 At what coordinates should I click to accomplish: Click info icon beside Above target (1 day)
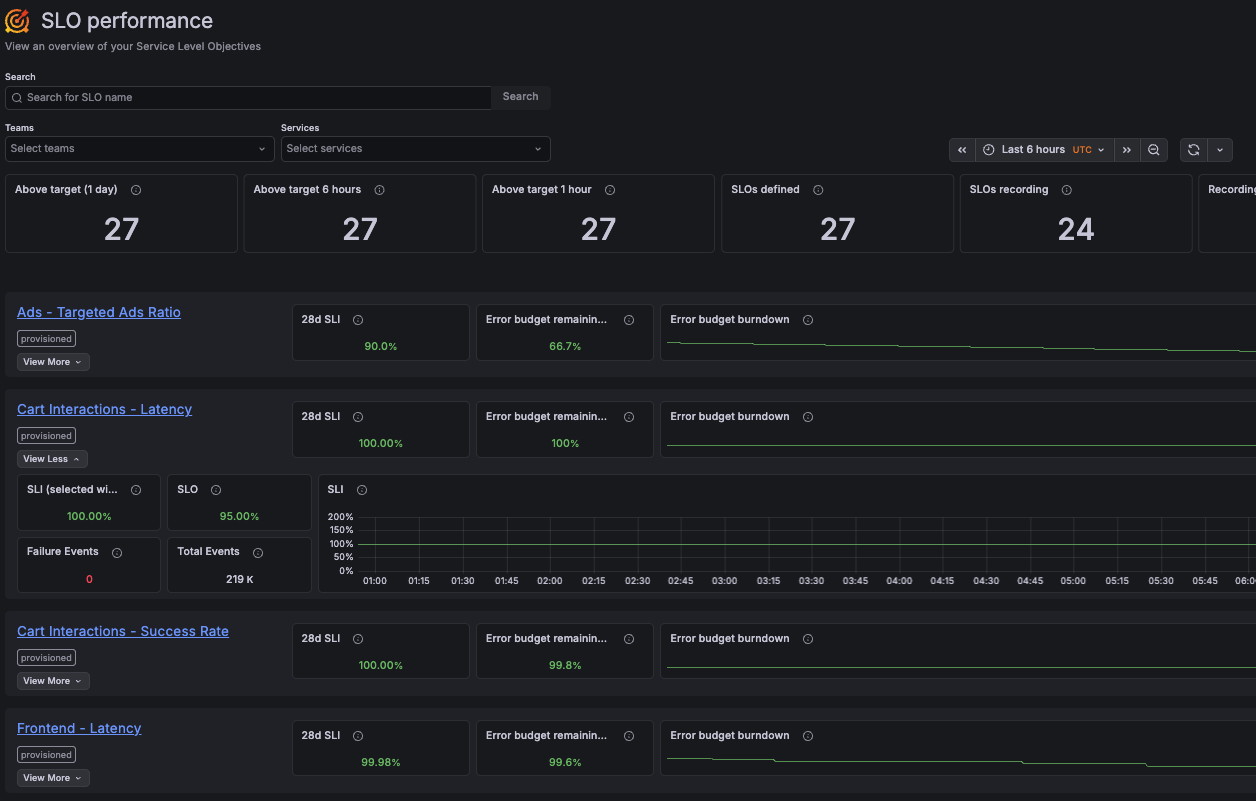136,190
